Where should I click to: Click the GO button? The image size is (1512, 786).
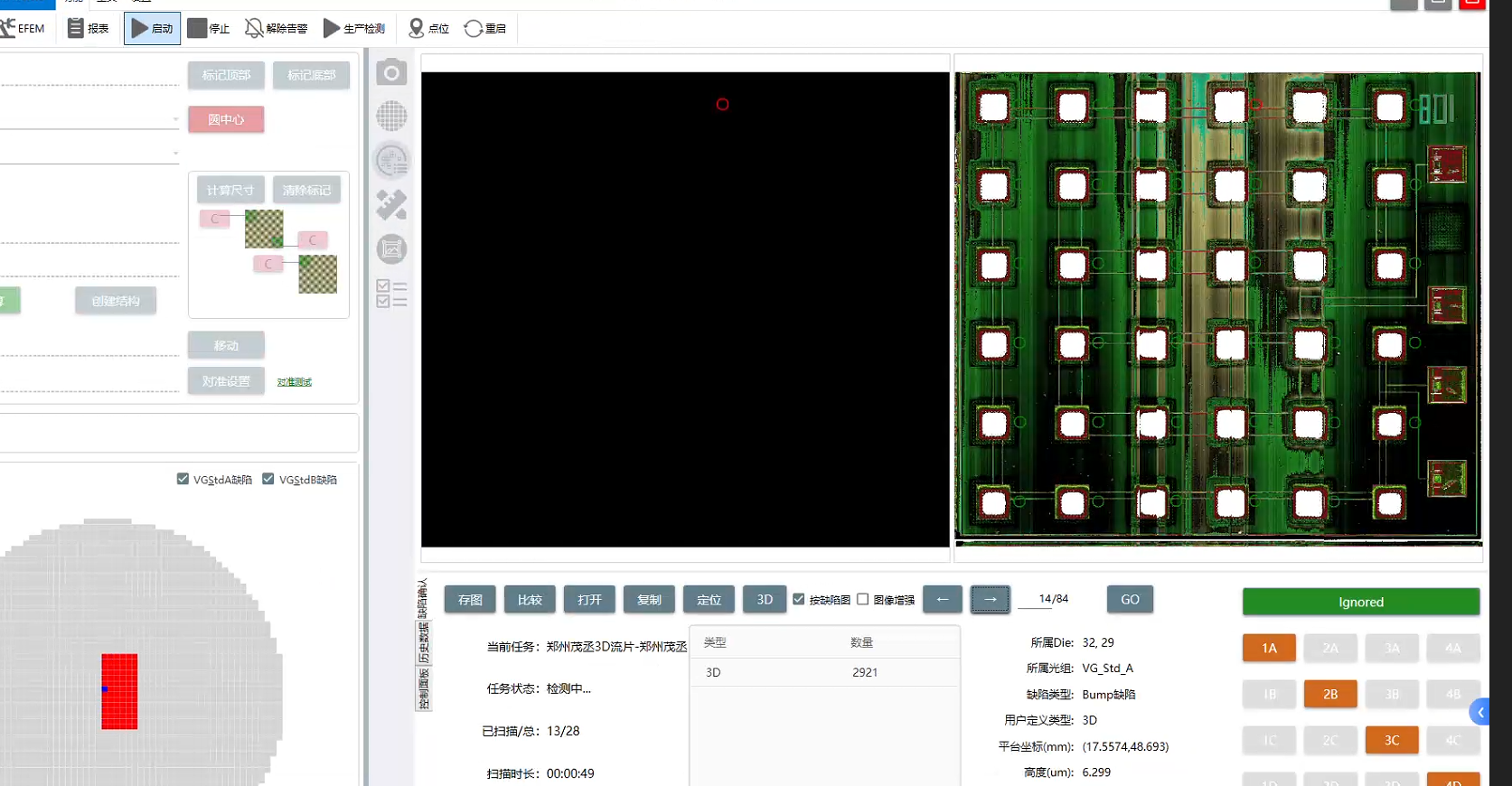(1130, 599)
